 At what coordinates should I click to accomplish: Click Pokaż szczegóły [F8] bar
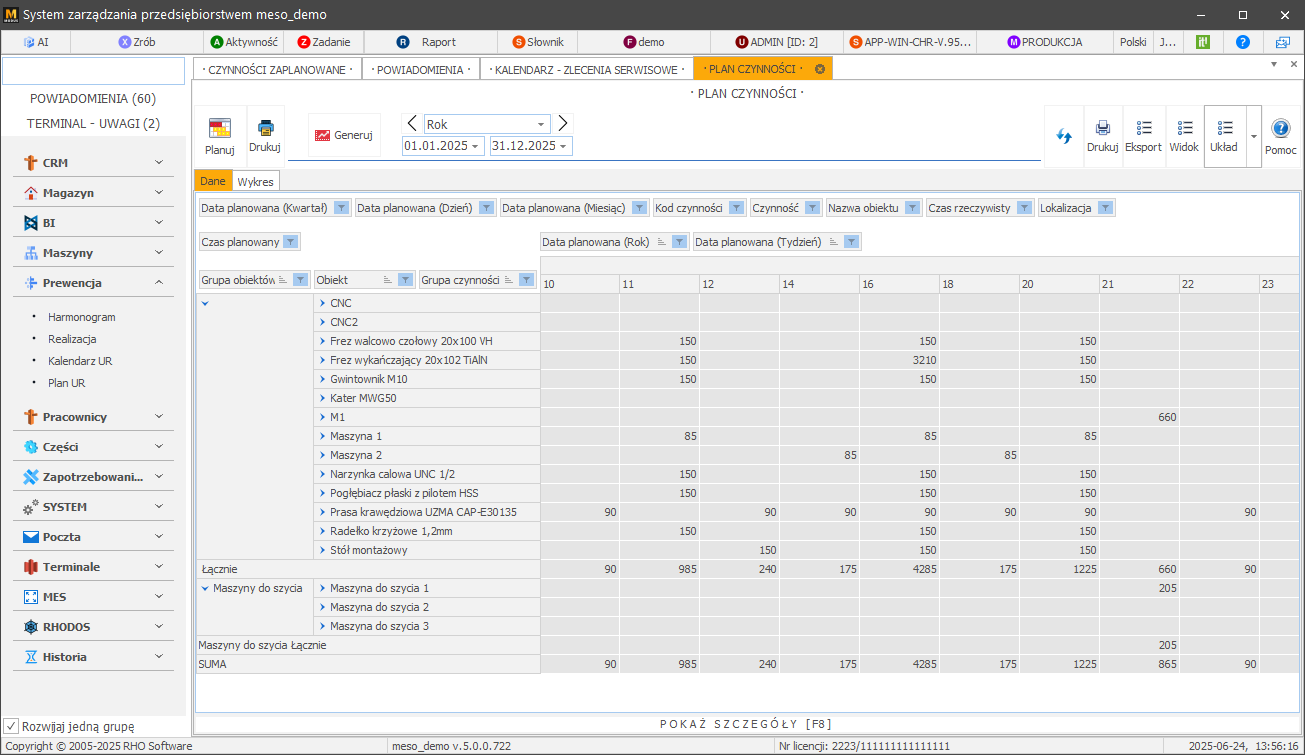click(x=746, y=724)
